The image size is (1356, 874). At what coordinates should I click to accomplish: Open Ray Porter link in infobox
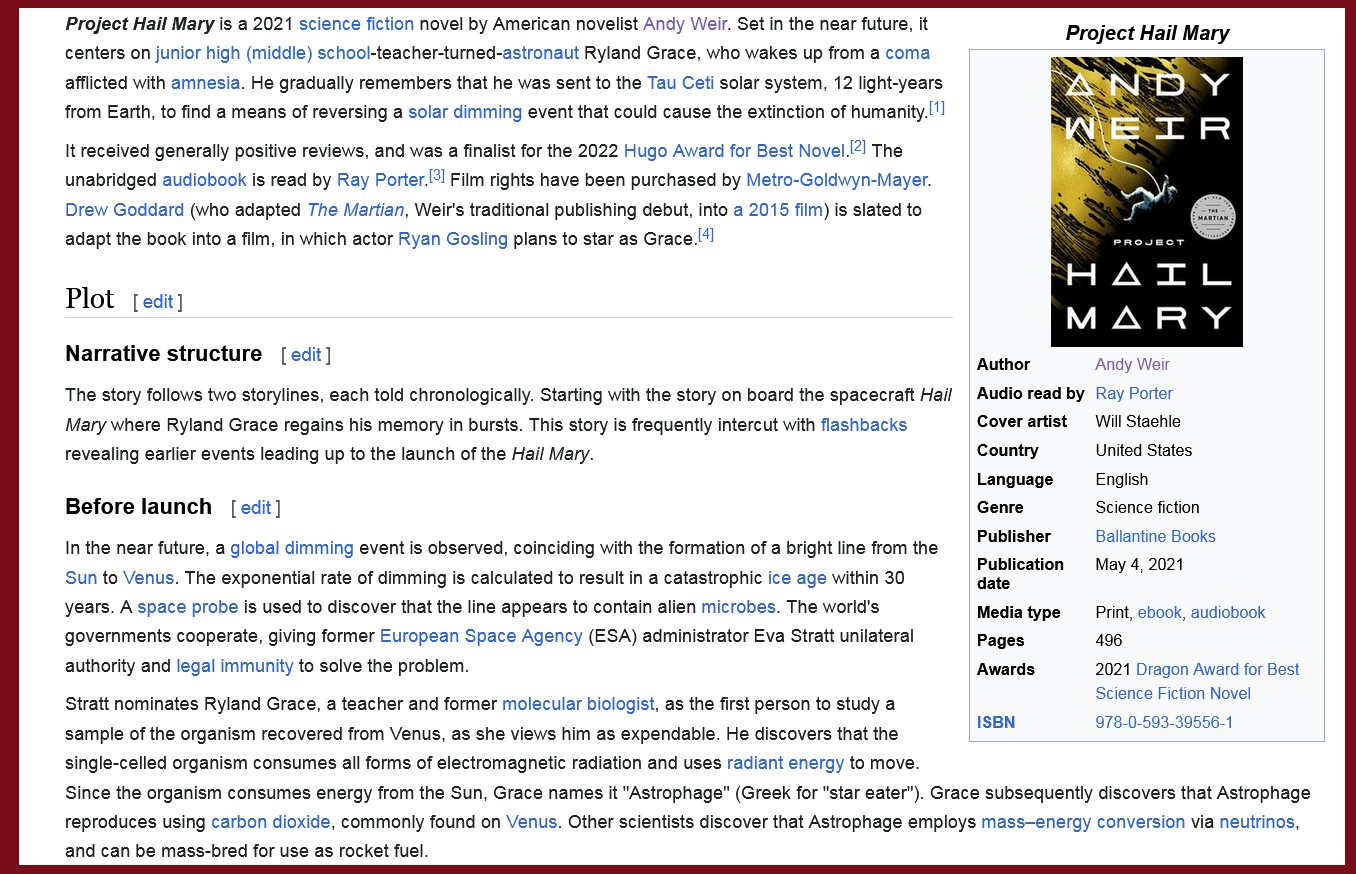pos(1134,394)
